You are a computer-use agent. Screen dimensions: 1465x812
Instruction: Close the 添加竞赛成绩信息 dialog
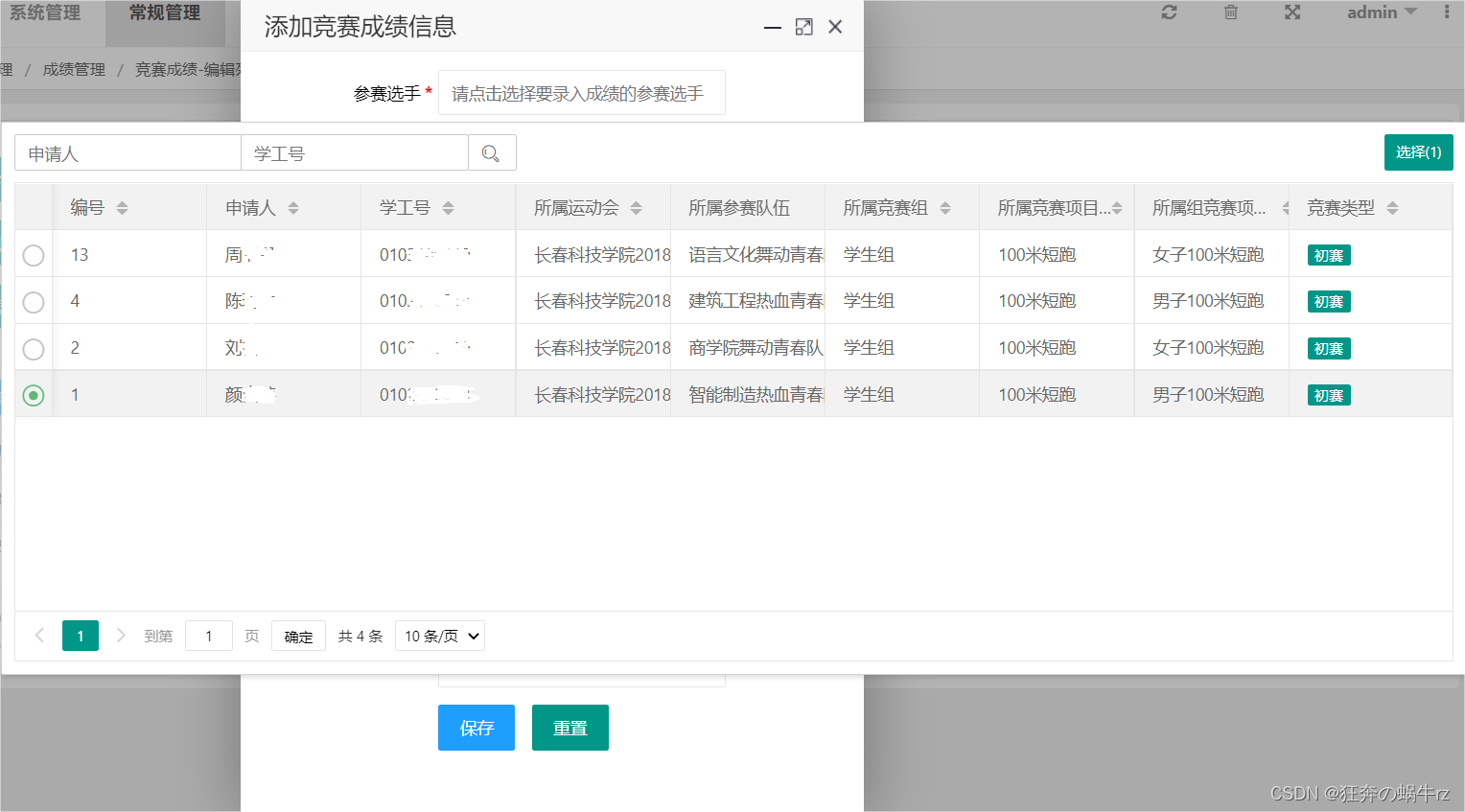coord(835,27)
